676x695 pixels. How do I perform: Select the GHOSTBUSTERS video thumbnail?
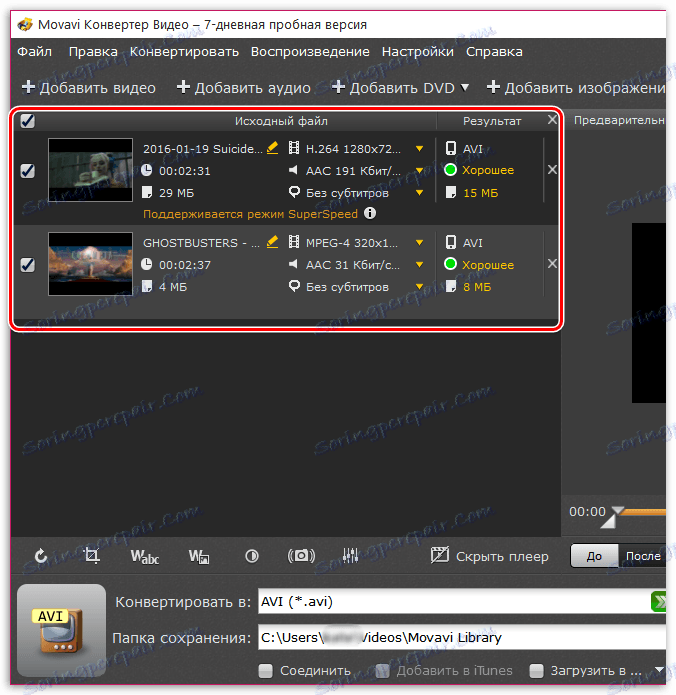(x=90, y=264)
